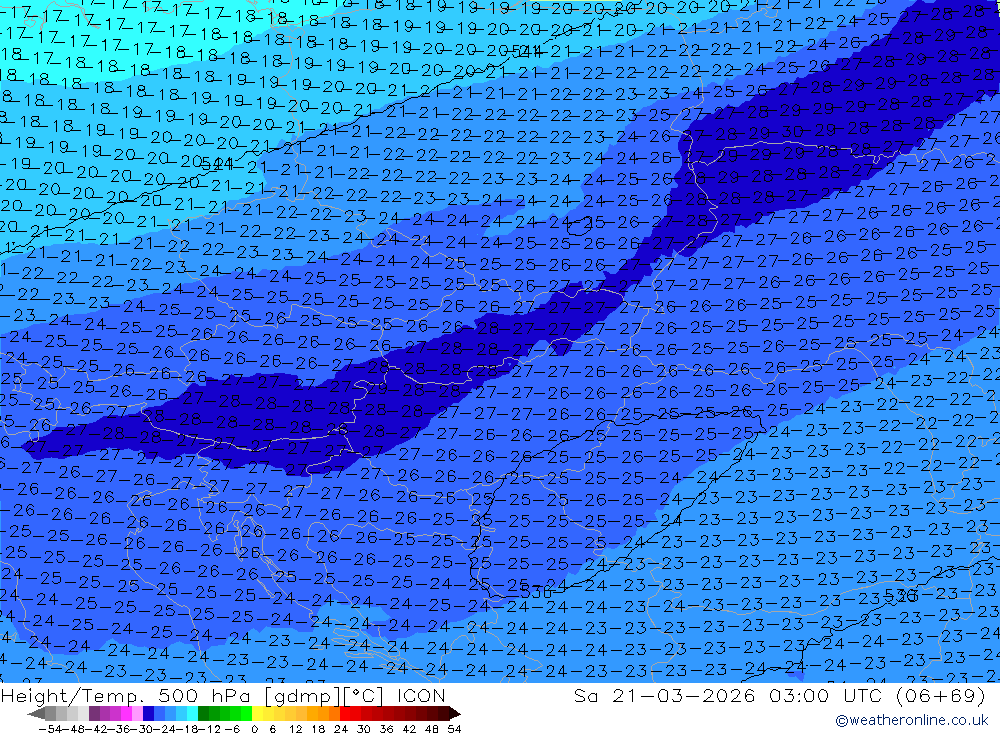Screen dimensions: 1000x733
Task: Click the '54' legend scale label at right end
Action: click(454, 729)
